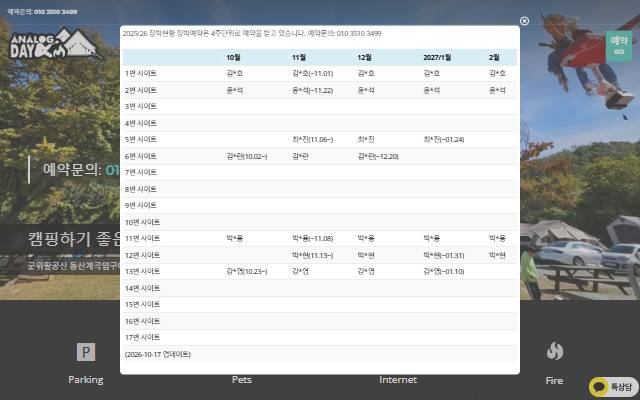The width and height of the screenshot is (640, 400).
Task: Click the 11월 cell of site 13
Action: pos(300,271)
